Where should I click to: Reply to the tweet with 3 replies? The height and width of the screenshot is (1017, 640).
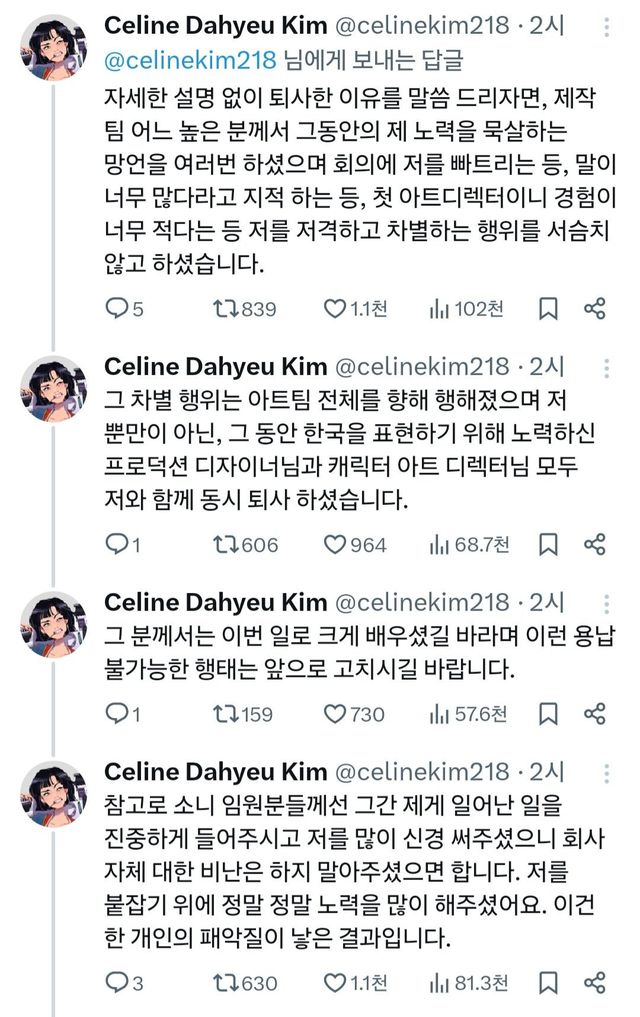(x=116, y=983)
